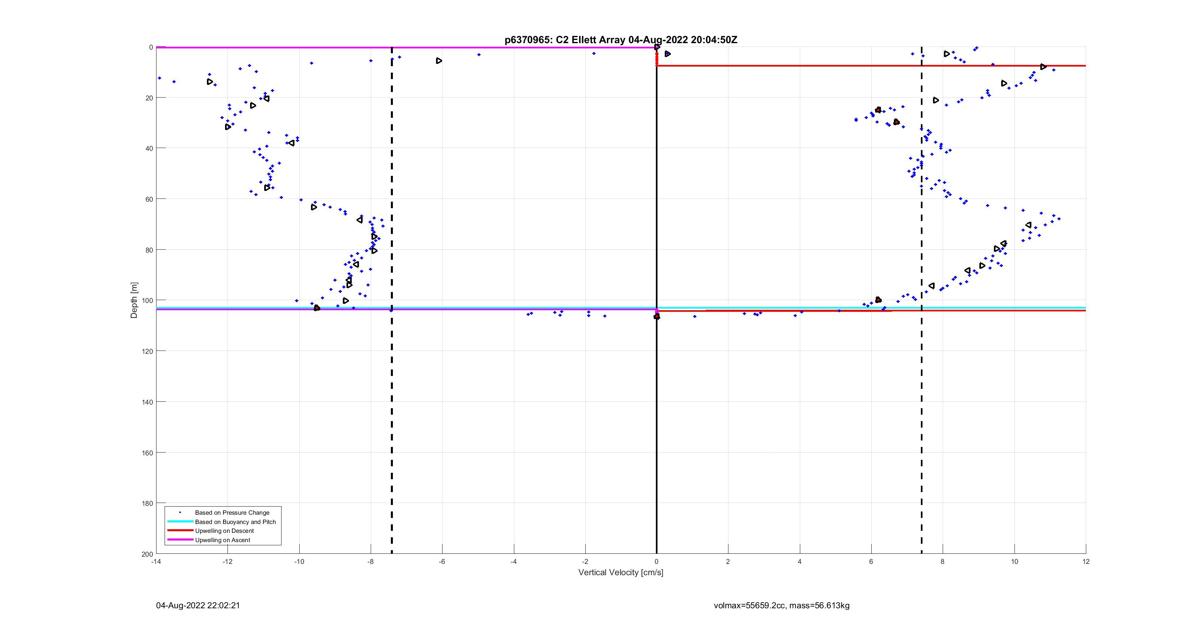Click the depth axis tick label '180'
This screenshot has height=622, width=1200.
146,503
